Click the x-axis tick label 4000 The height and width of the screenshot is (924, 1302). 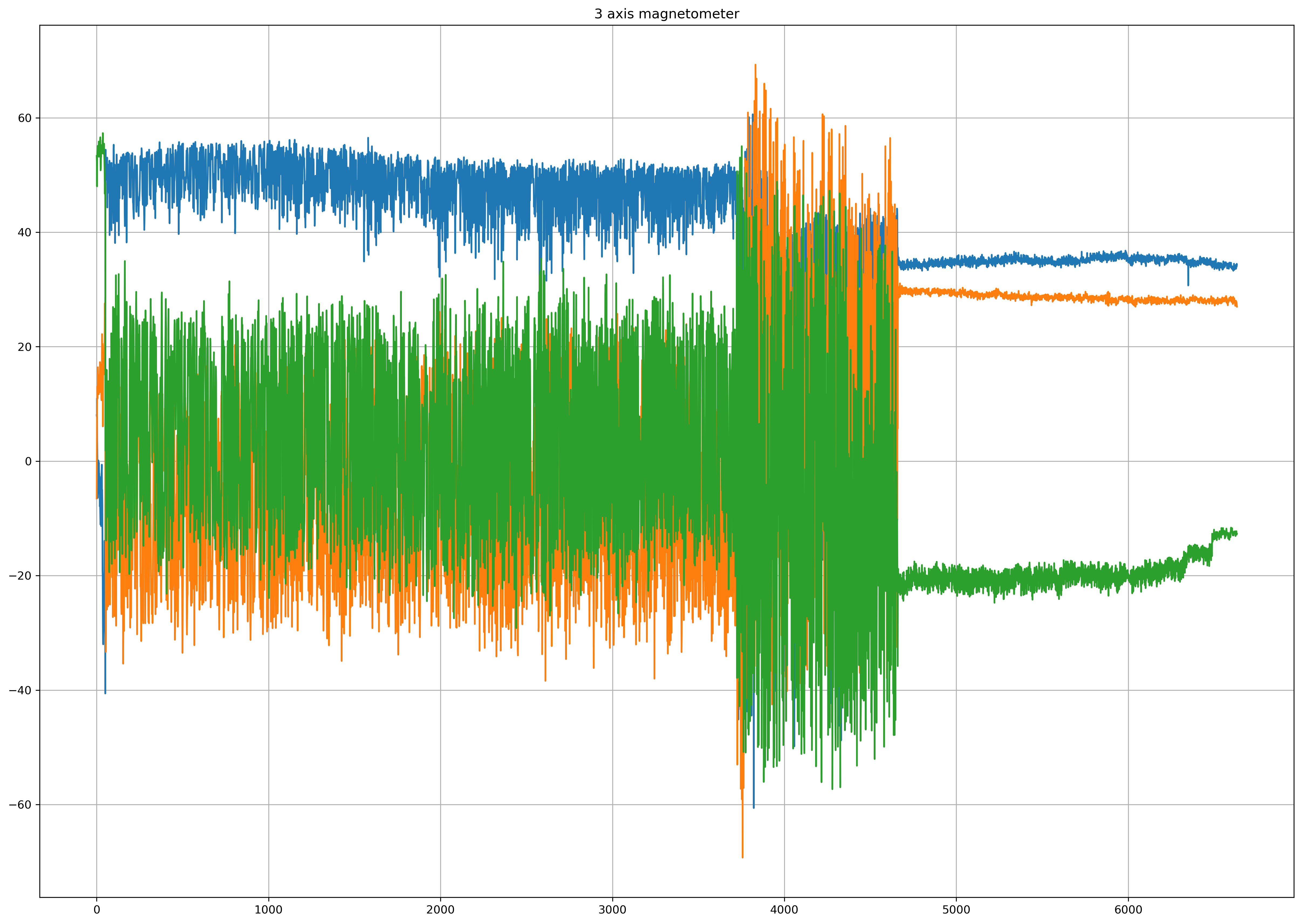pos(784,910)
